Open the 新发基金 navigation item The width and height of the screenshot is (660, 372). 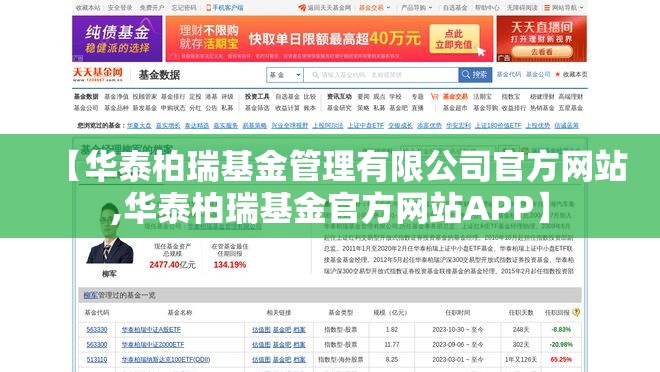coord(144,108)
